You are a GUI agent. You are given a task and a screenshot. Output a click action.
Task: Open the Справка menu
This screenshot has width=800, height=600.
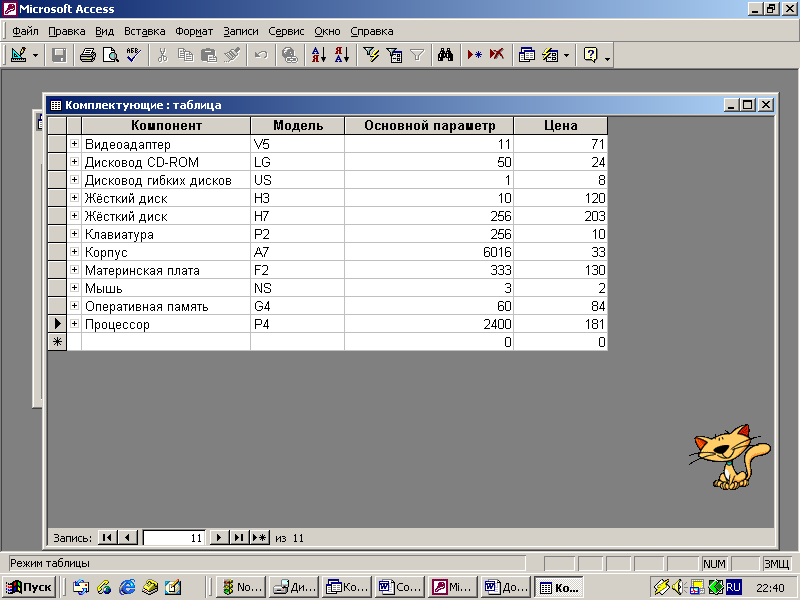coord(371,31)
